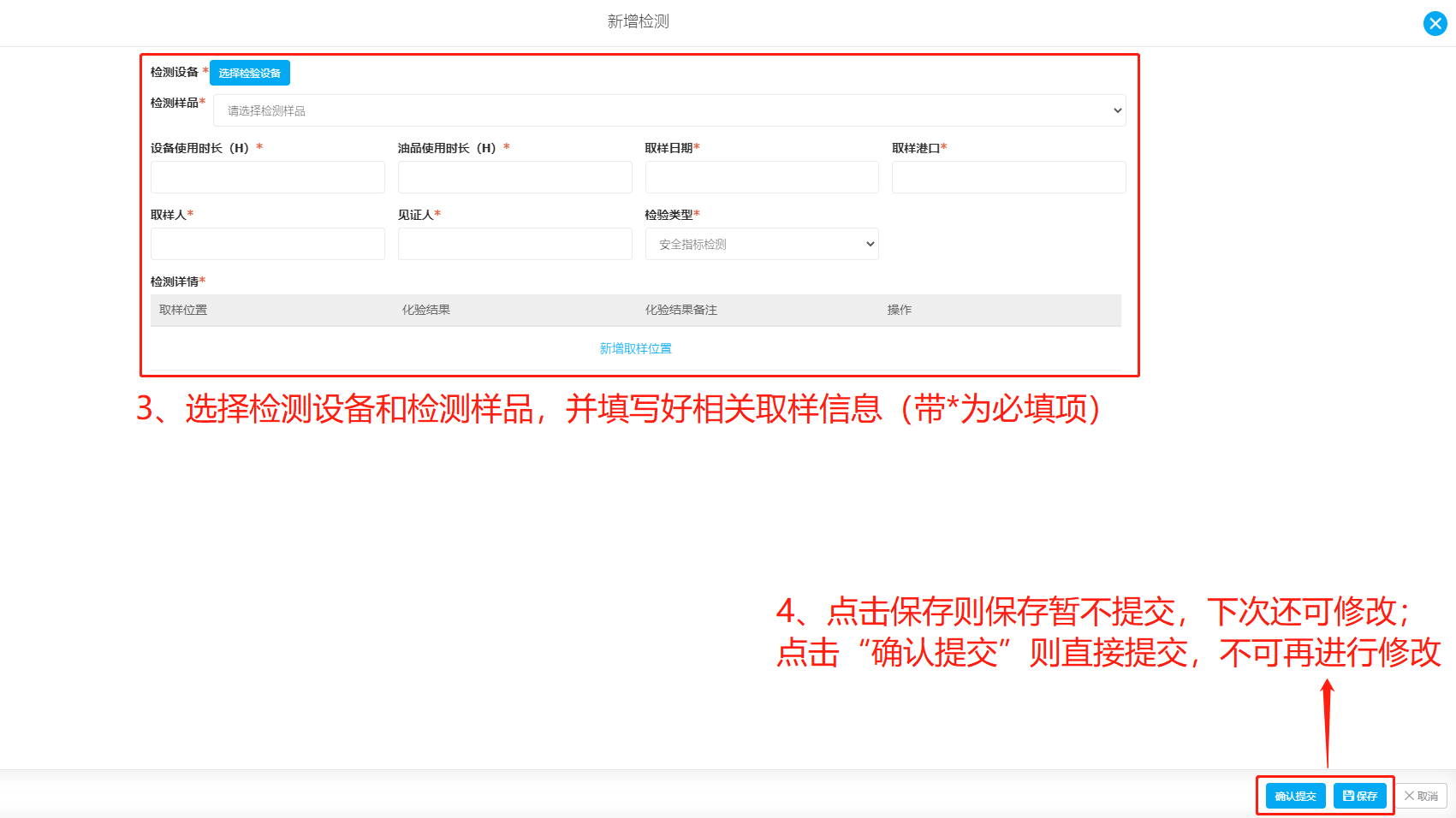Focus the 油品使用时长（H）input field

[515, 177]
